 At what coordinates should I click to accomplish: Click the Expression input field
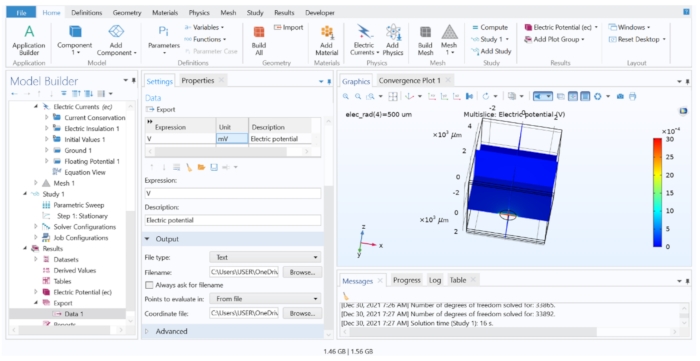pos(233,194)
